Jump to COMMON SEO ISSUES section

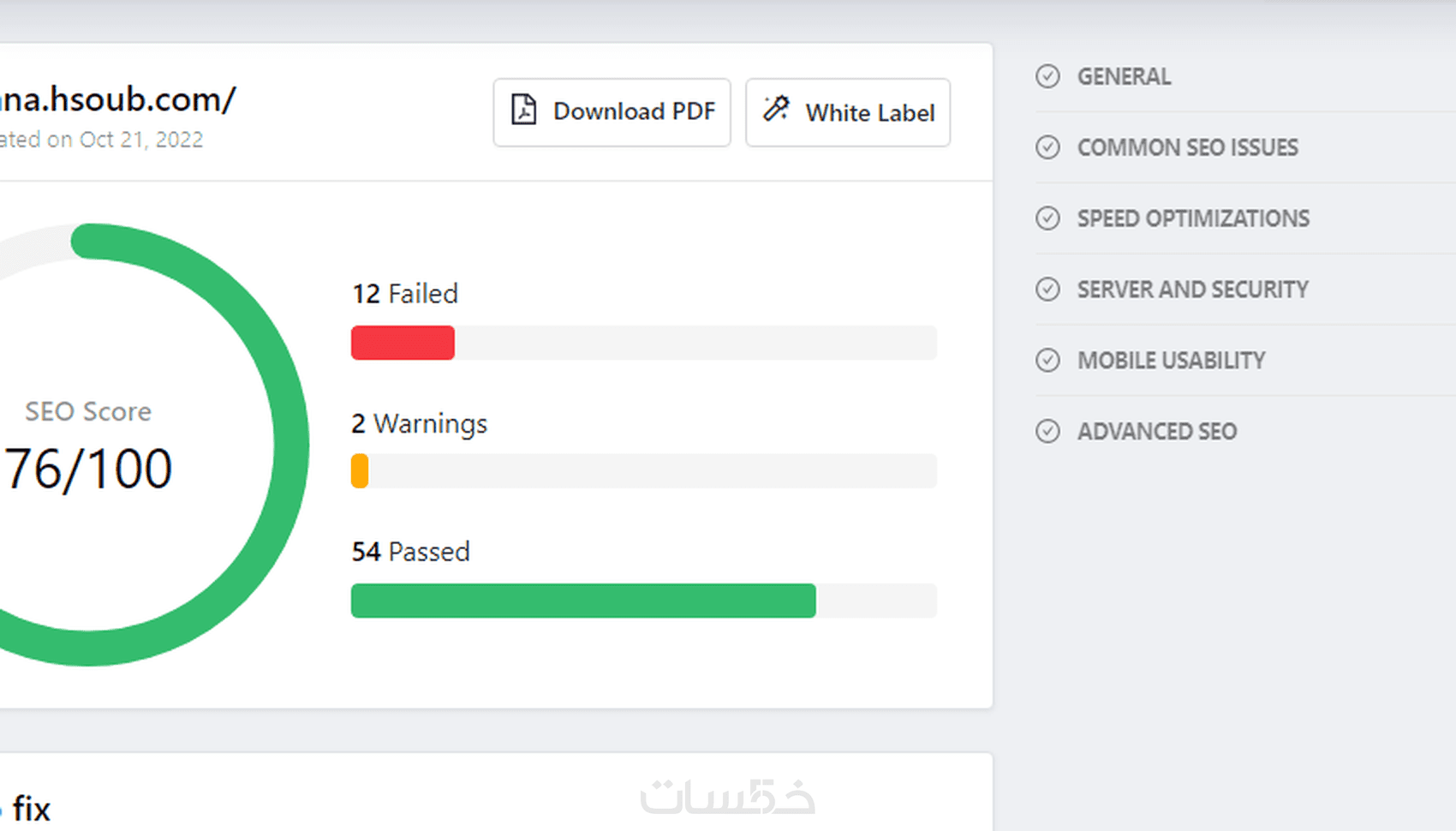point(1187,147)
